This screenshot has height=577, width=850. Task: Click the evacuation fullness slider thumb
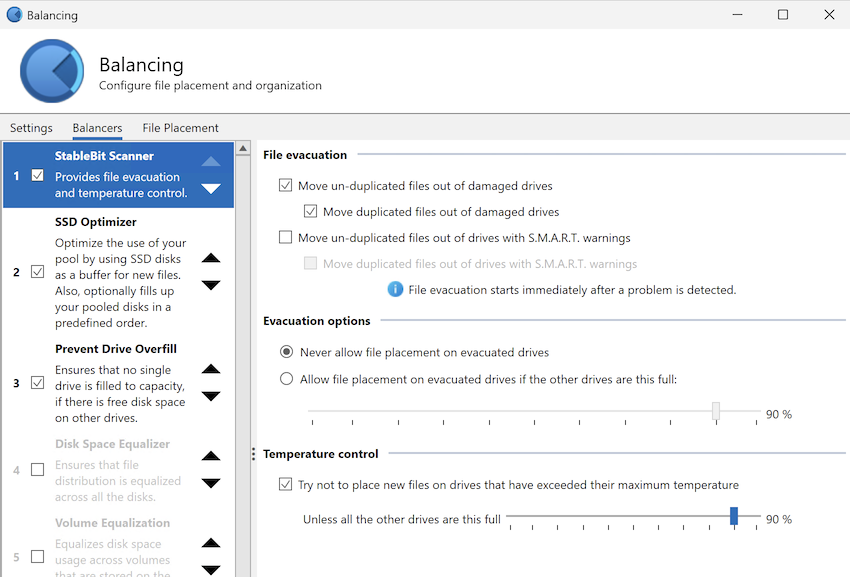(716, 411)
